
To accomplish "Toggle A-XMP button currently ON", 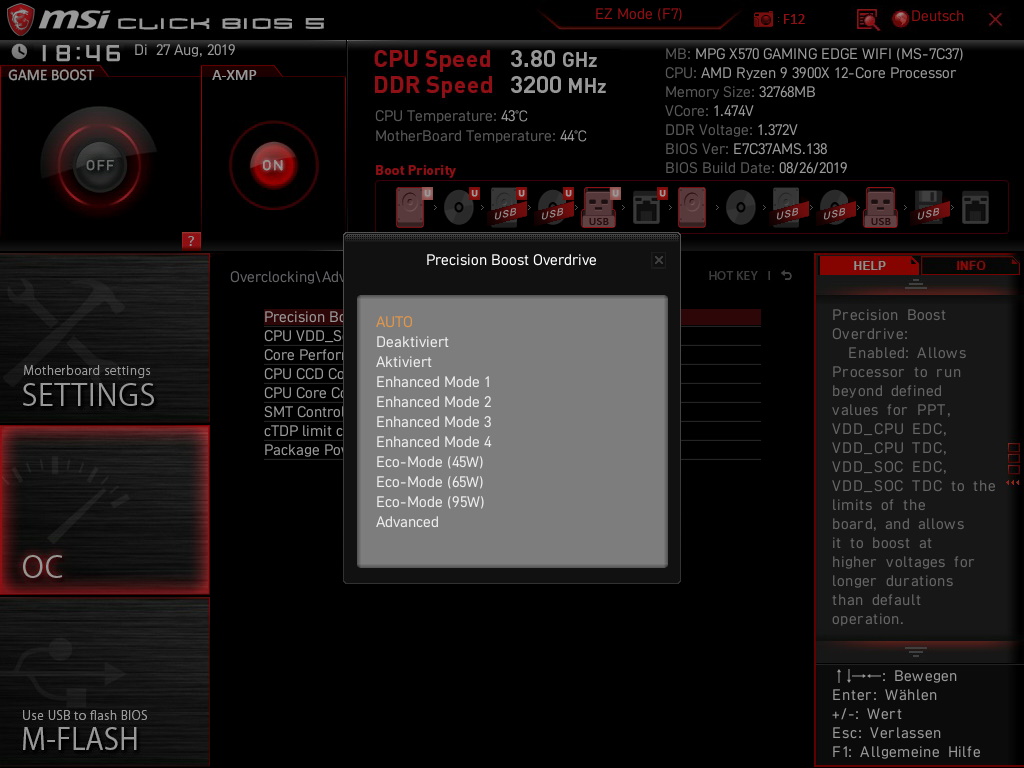I will [x=273, y=165].
